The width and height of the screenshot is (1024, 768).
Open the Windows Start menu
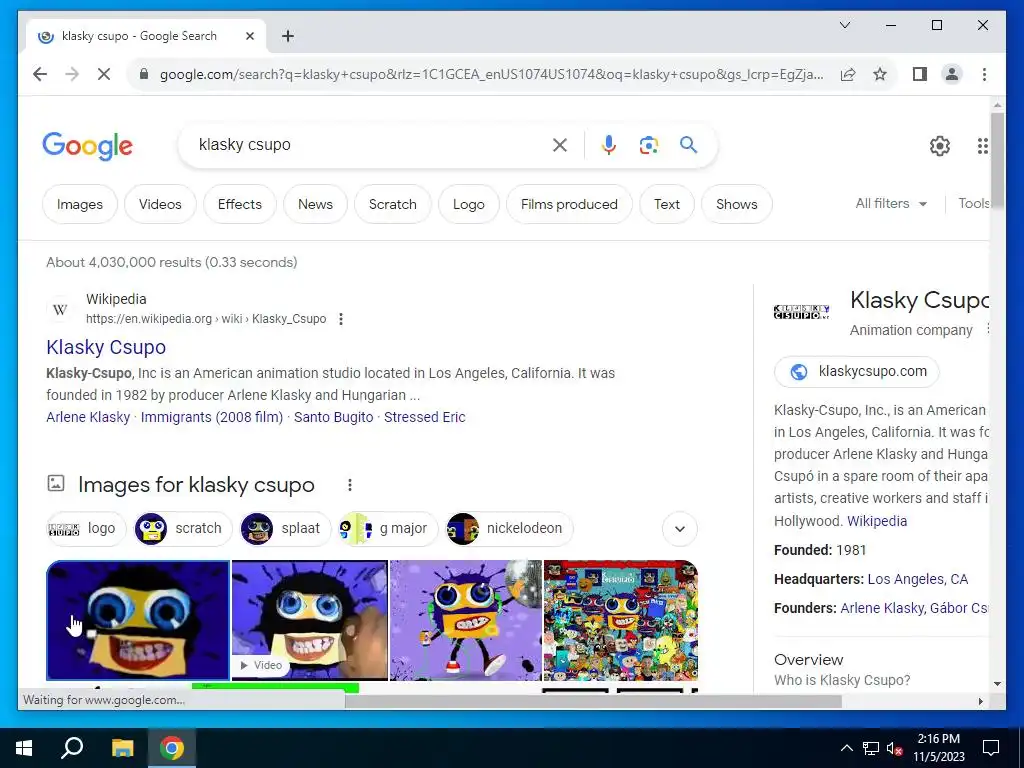24,748
